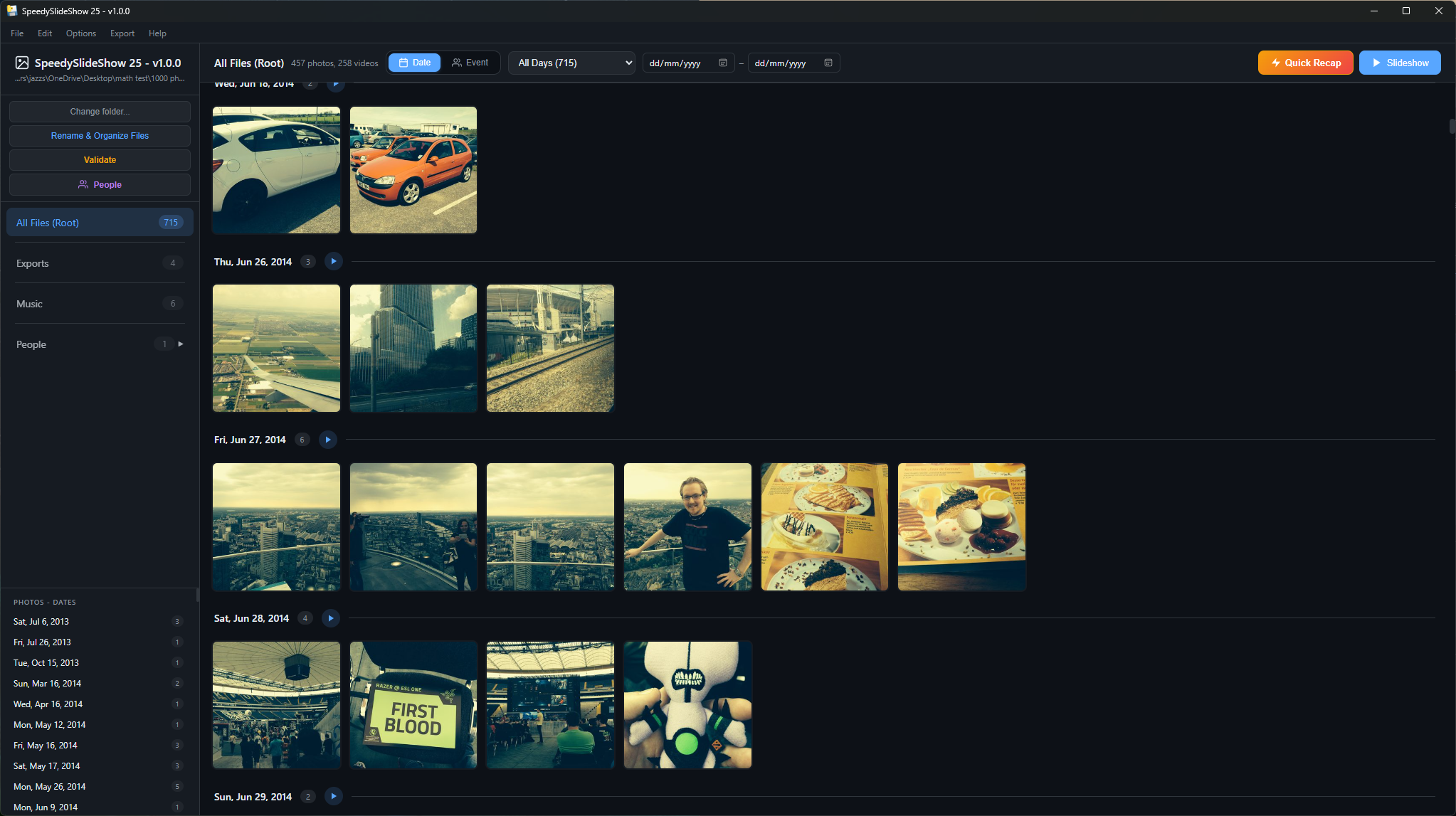The image size is (1456, 816).
Task: Select All Files (Root) in the sidebar
Action: click(100, 222)
